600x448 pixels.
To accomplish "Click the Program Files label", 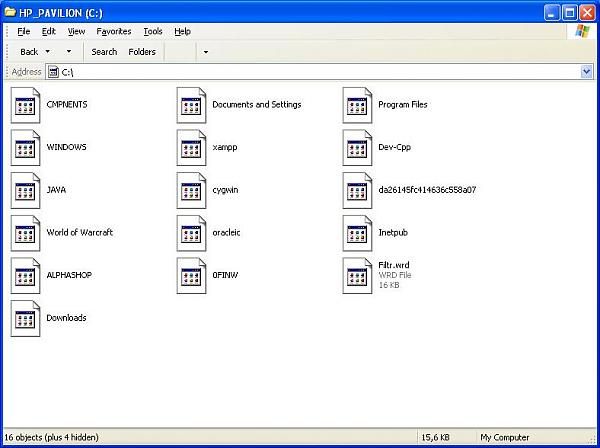I will pyautogui.click(x=403, y=104).
